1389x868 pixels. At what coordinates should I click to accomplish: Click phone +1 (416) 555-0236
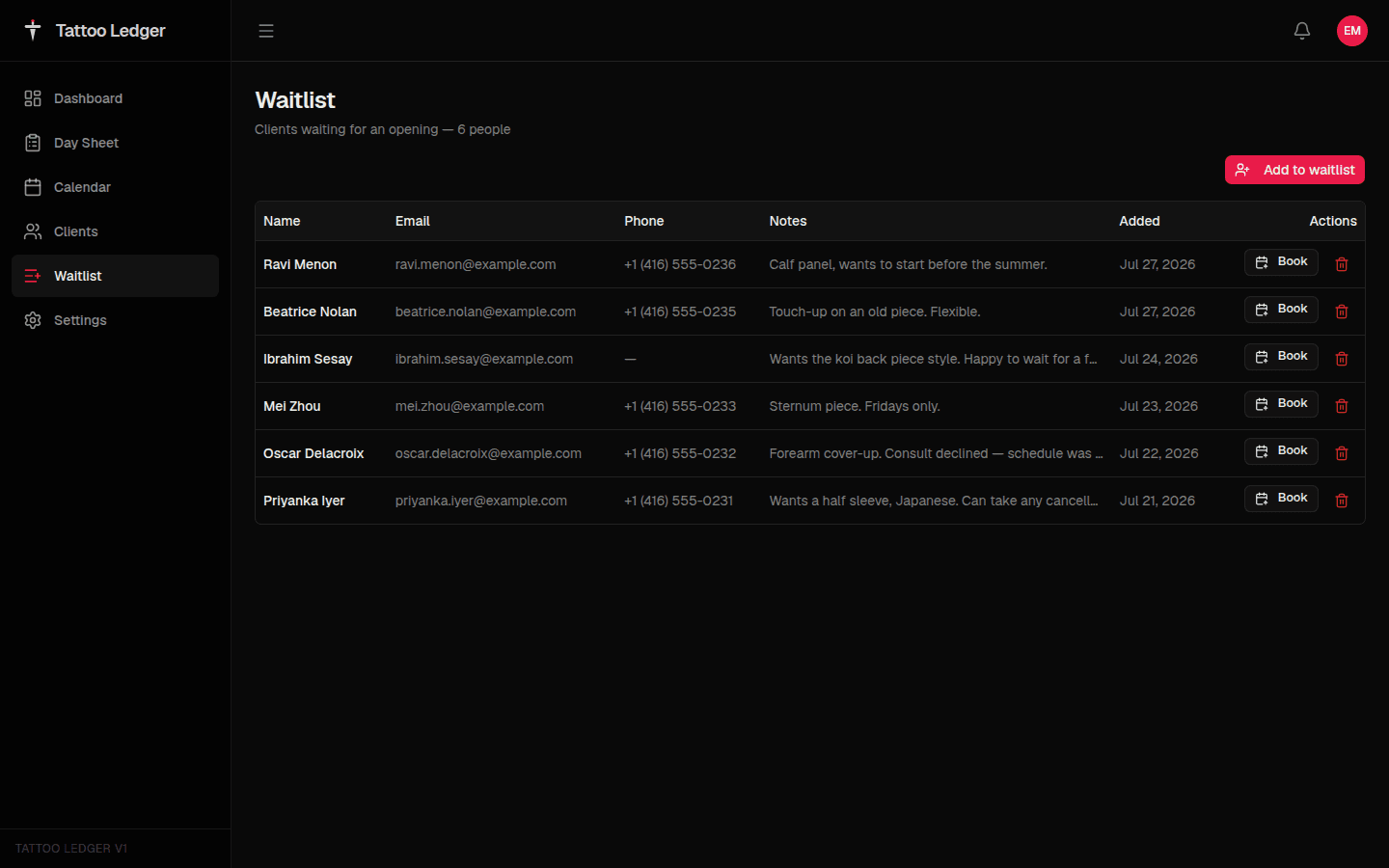click(x=680, y=264)
